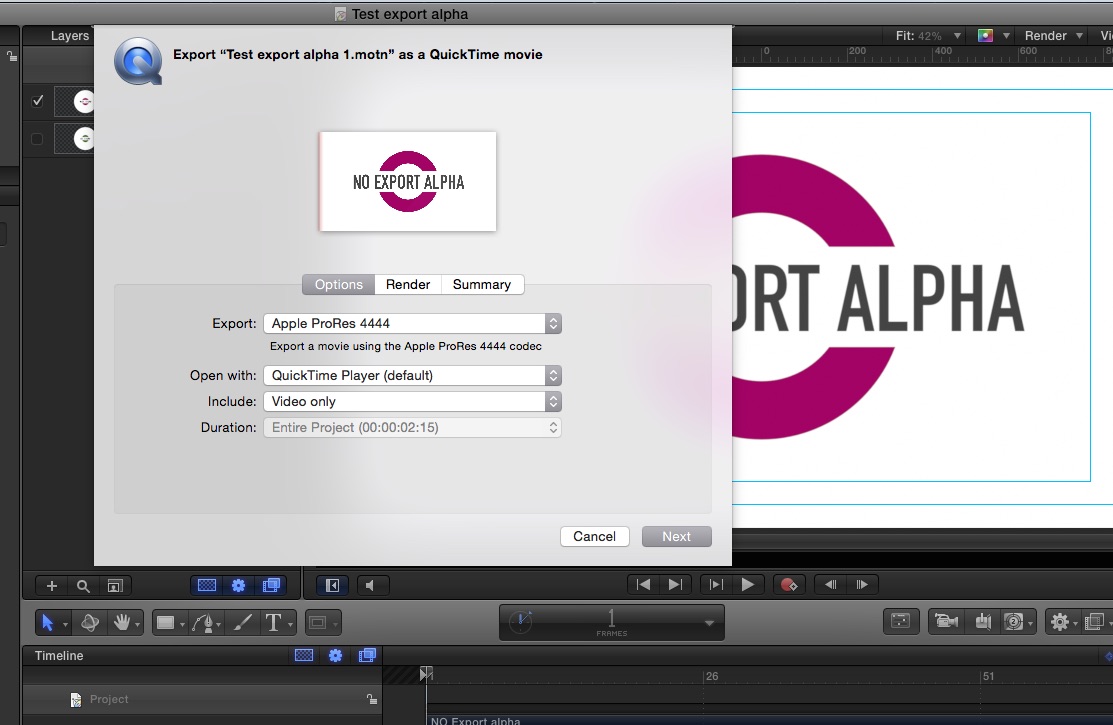The image size is (1113, 725).
Task: Open the canvas color channels swatch menu
Action: click(986, 36)
